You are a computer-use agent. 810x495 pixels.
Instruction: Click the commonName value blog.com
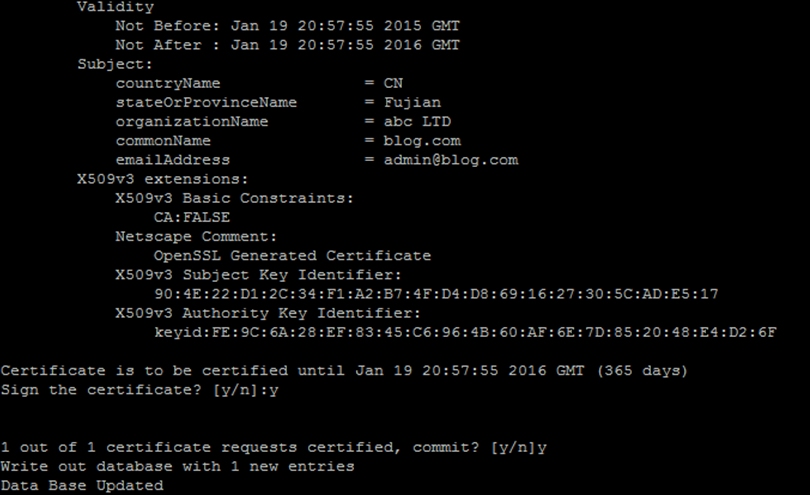(422, 141)
